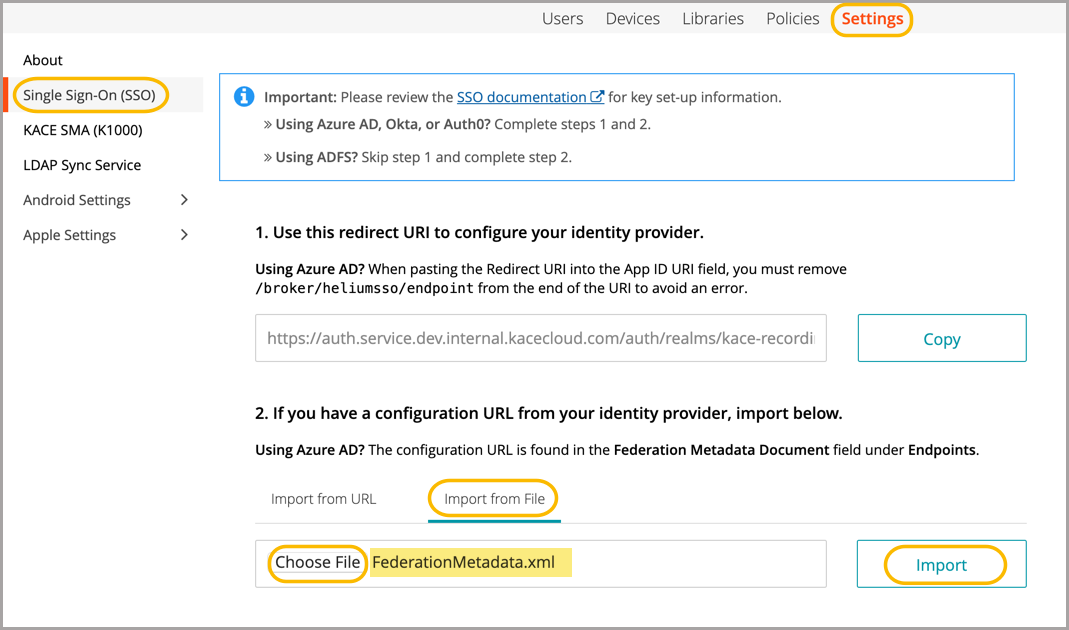Click the external link icon beside SSO documentation
Image resolution: width=1069 pixels, height=630 pixels.
click(597, 97)
